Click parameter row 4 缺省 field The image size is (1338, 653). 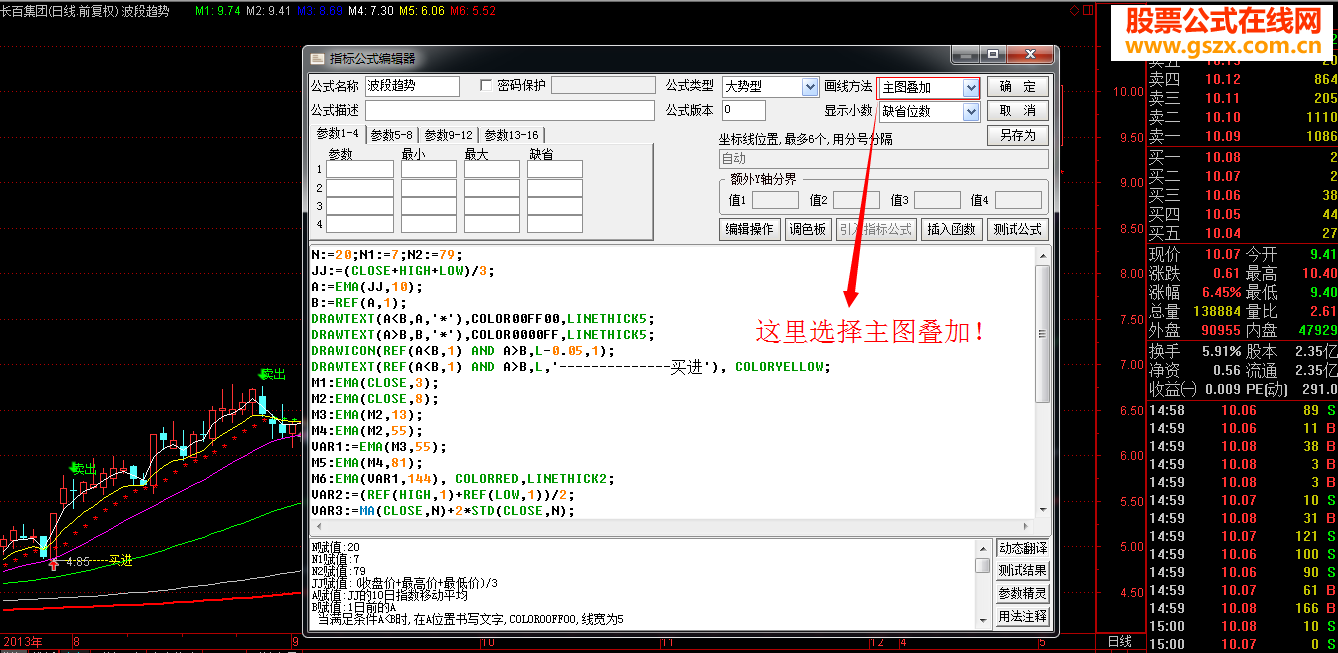[x=555, y=224]
